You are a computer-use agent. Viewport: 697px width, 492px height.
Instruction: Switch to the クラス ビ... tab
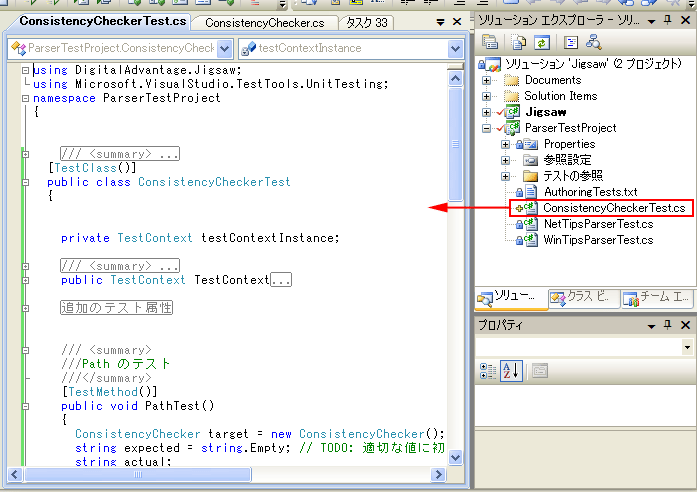[584, 298]
